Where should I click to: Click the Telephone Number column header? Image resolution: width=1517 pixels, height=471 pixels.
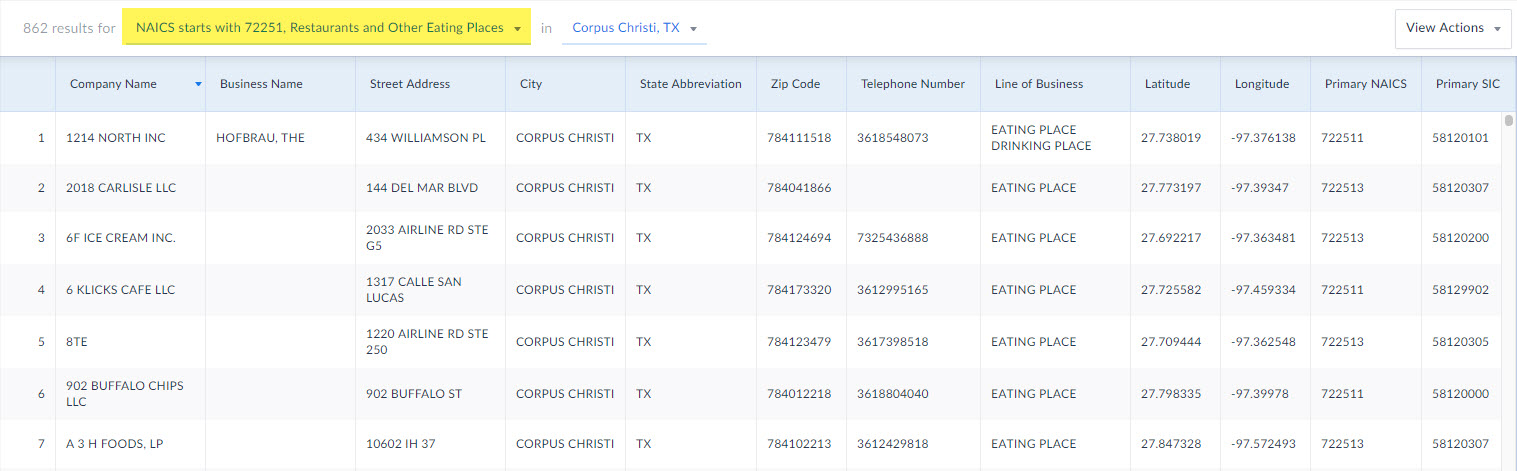point(913,84)
